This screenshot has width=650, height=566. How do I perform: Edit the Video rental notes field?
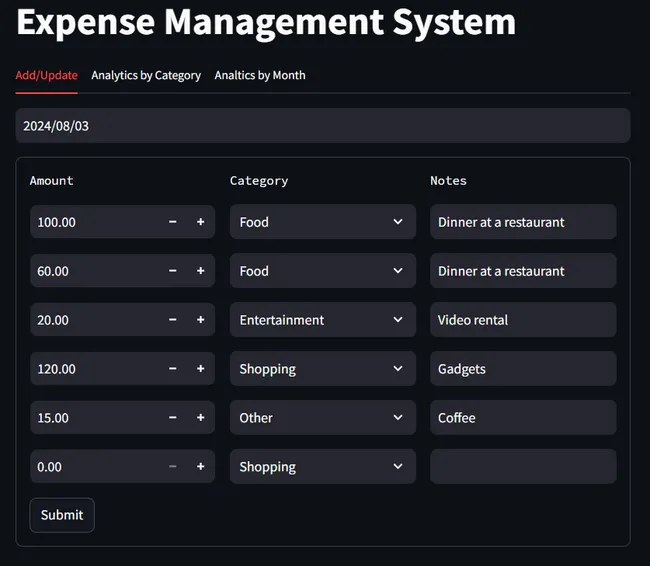pos(523,320)
